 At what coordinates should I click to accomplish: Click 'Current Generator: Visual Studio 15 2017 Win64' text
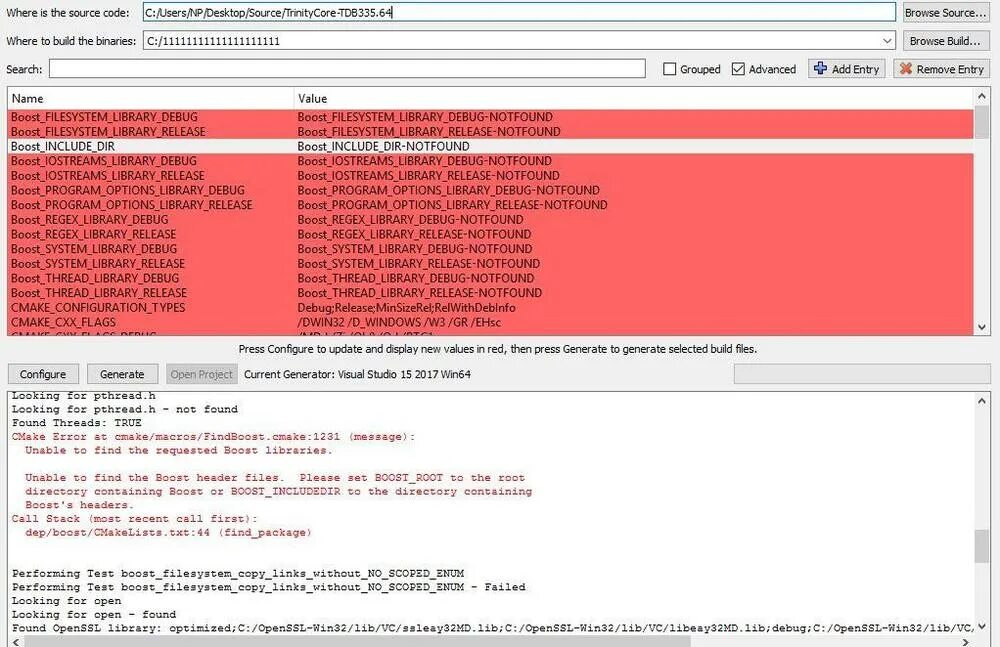pyautogui.click(x=357, y=375)
